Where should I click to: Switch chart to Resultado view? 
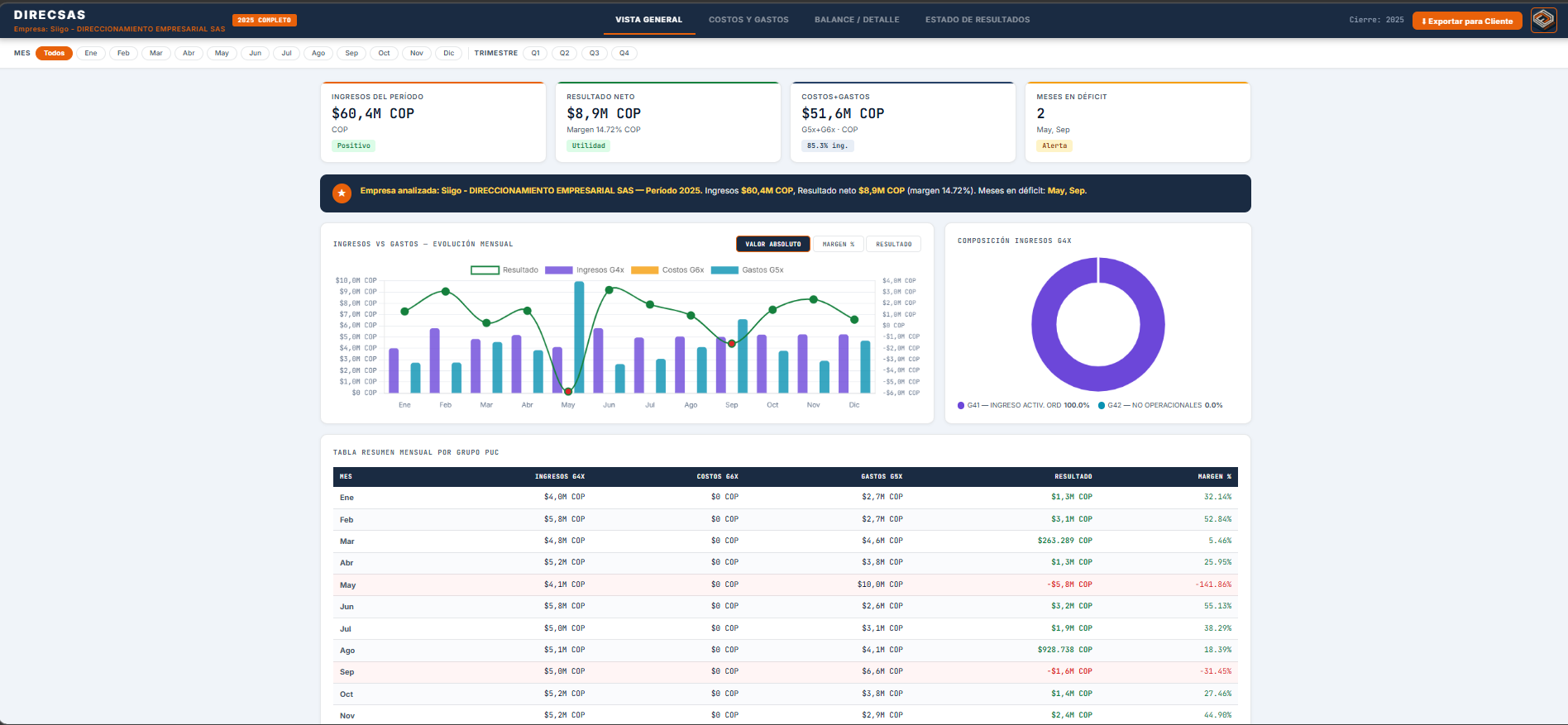click(894, 244)
